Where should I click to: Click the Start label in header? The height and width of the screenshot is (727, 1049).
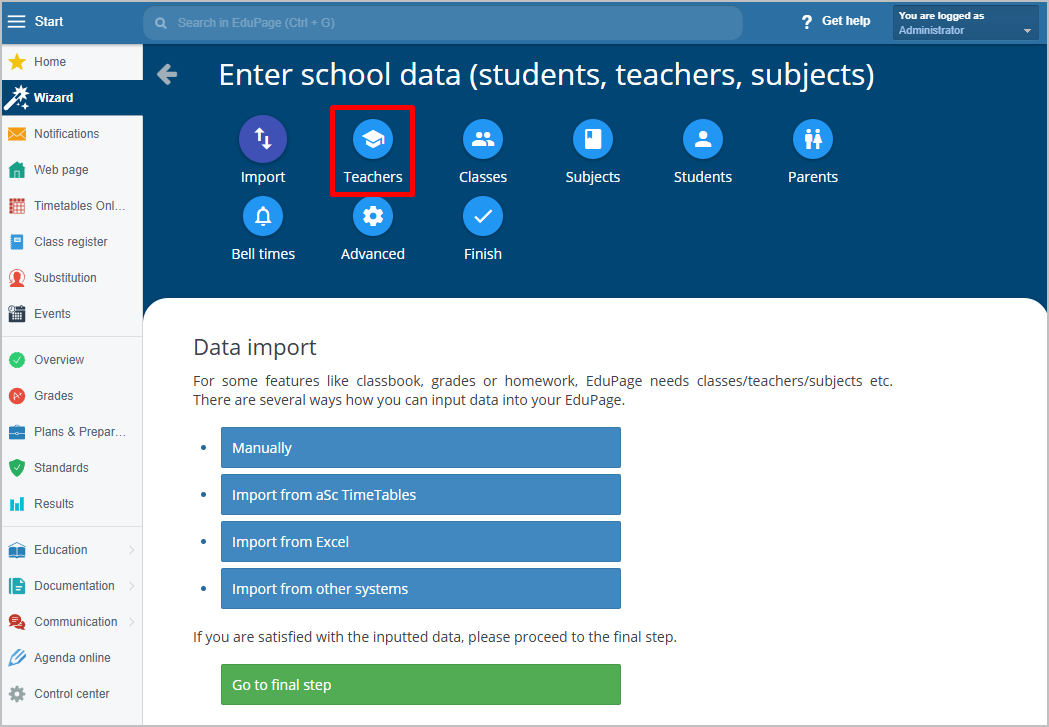(49, 21)
